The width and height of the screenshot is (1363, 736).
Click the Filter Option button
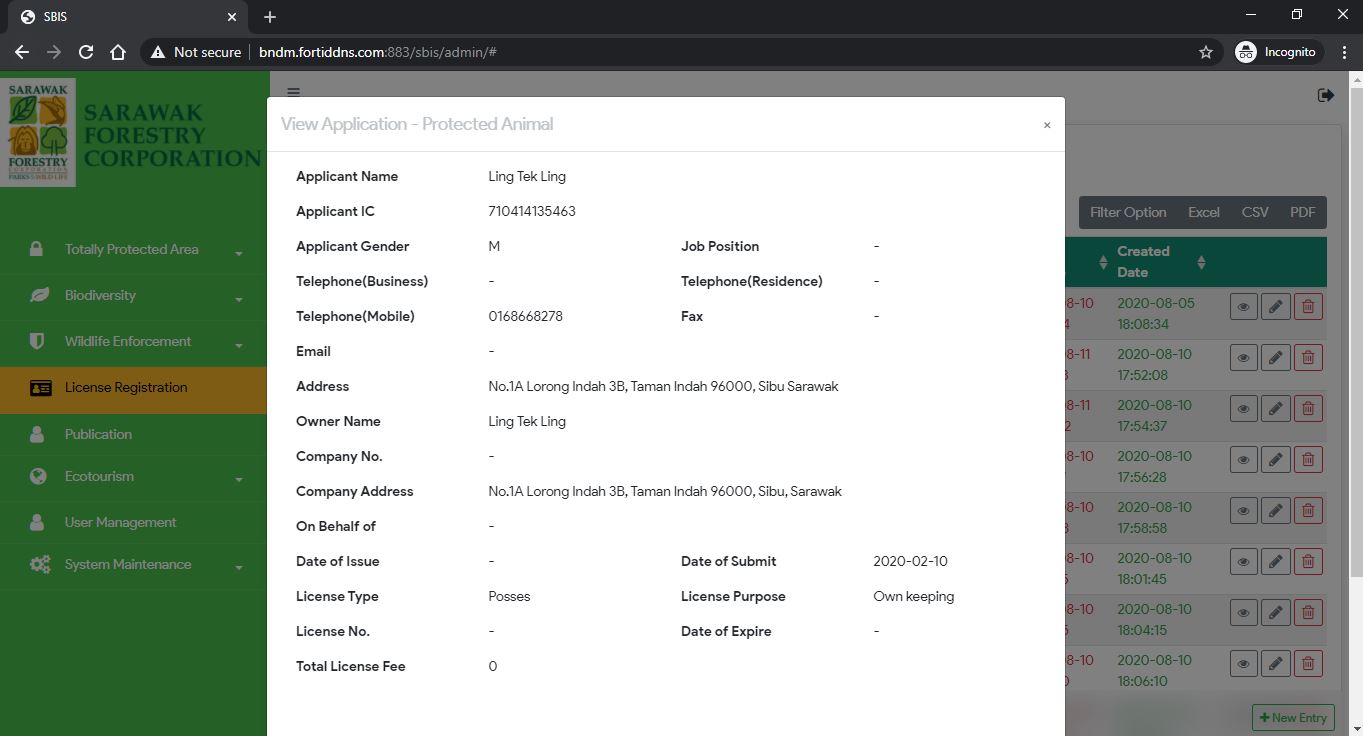coord(1127,212)
